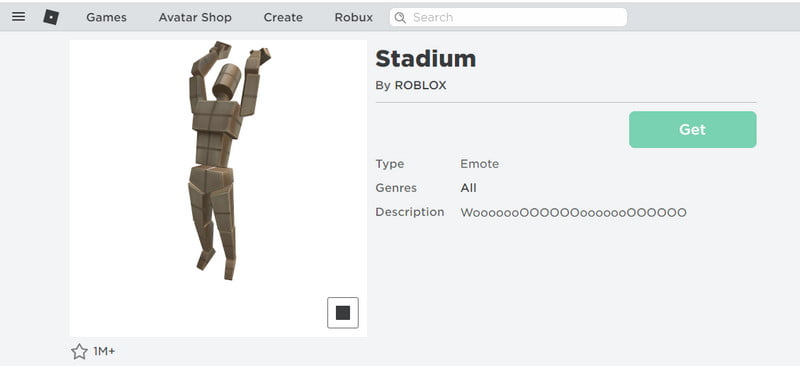Viewport: 800px width, 366px height.
Task: Click the Type field label
Action: [x=390, y=164]
